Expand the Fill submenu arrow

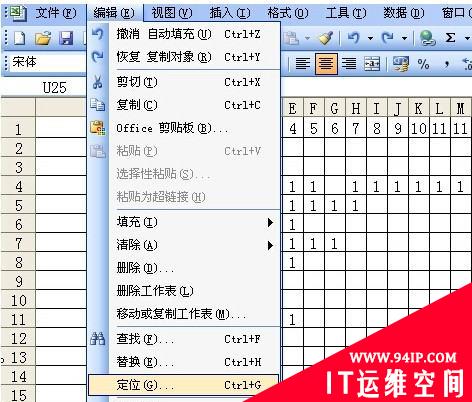(270, 222)
